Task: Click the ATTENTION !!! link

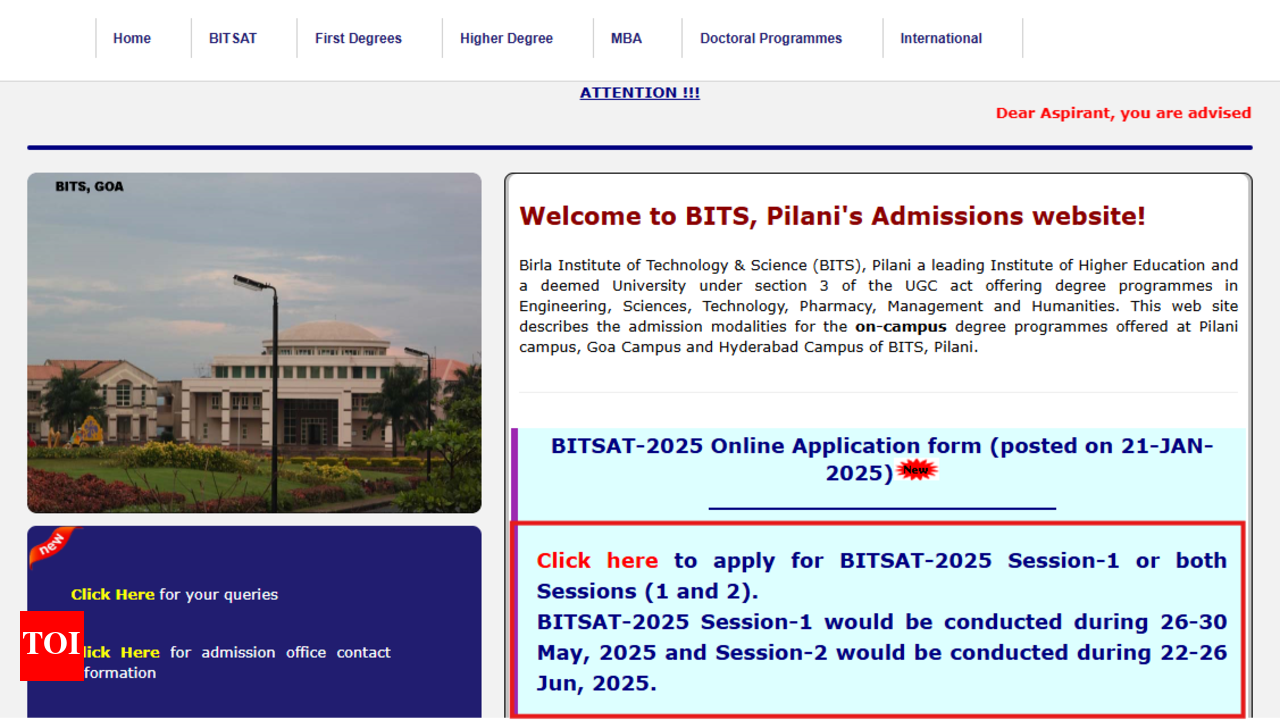Action: pyautogui.click(x=640, y=93)
